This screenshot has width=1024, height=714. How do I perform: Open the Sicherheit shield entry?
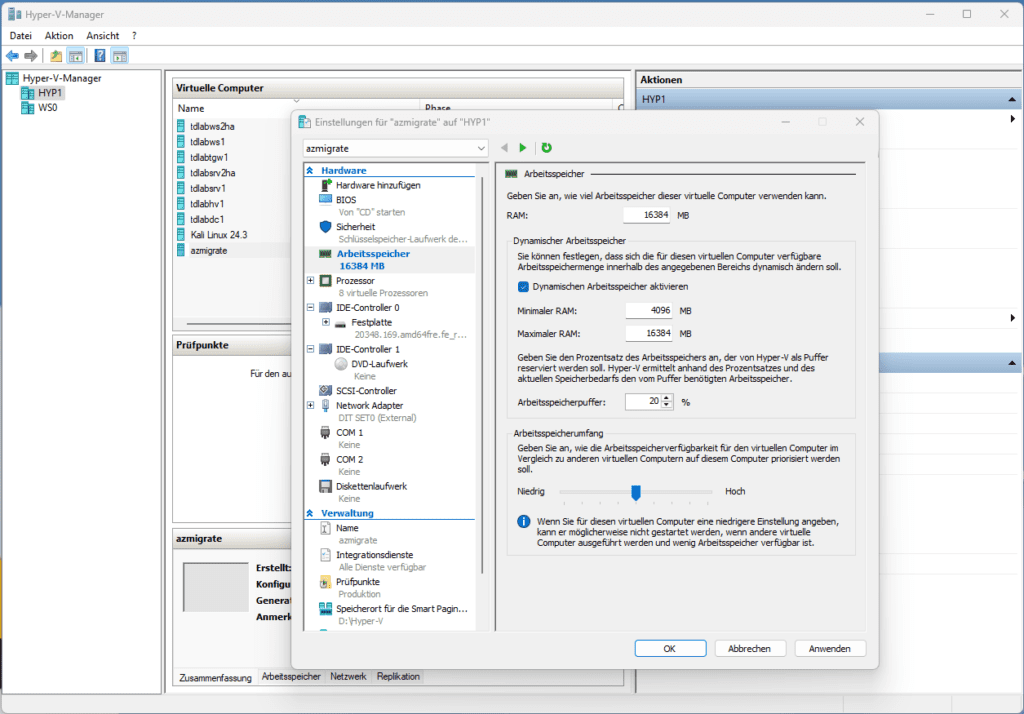355,227
